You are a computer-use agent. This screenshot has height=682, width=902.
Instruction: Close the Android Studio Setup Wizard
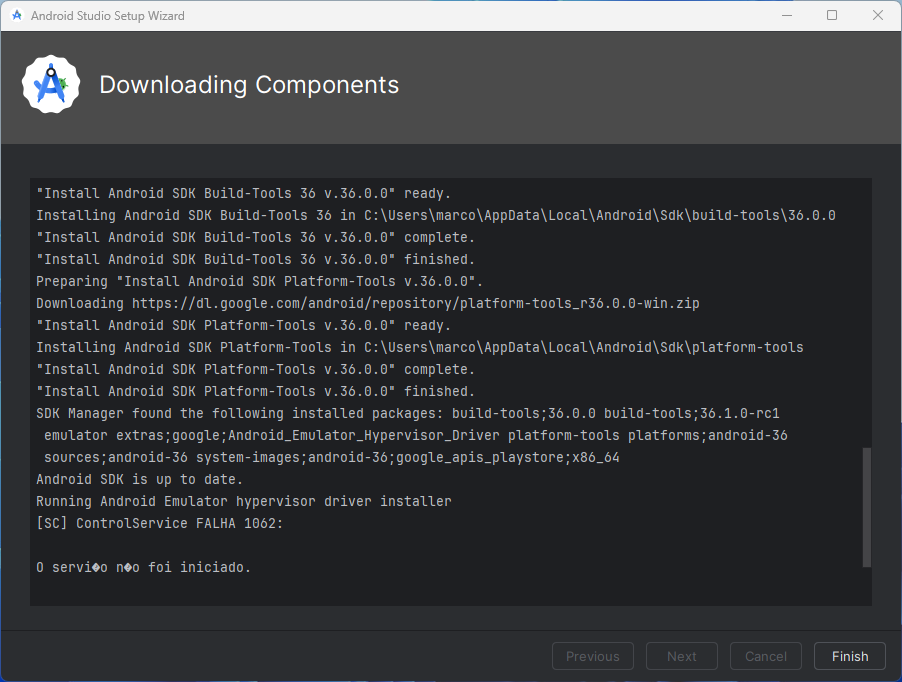(x=877, y=16)
